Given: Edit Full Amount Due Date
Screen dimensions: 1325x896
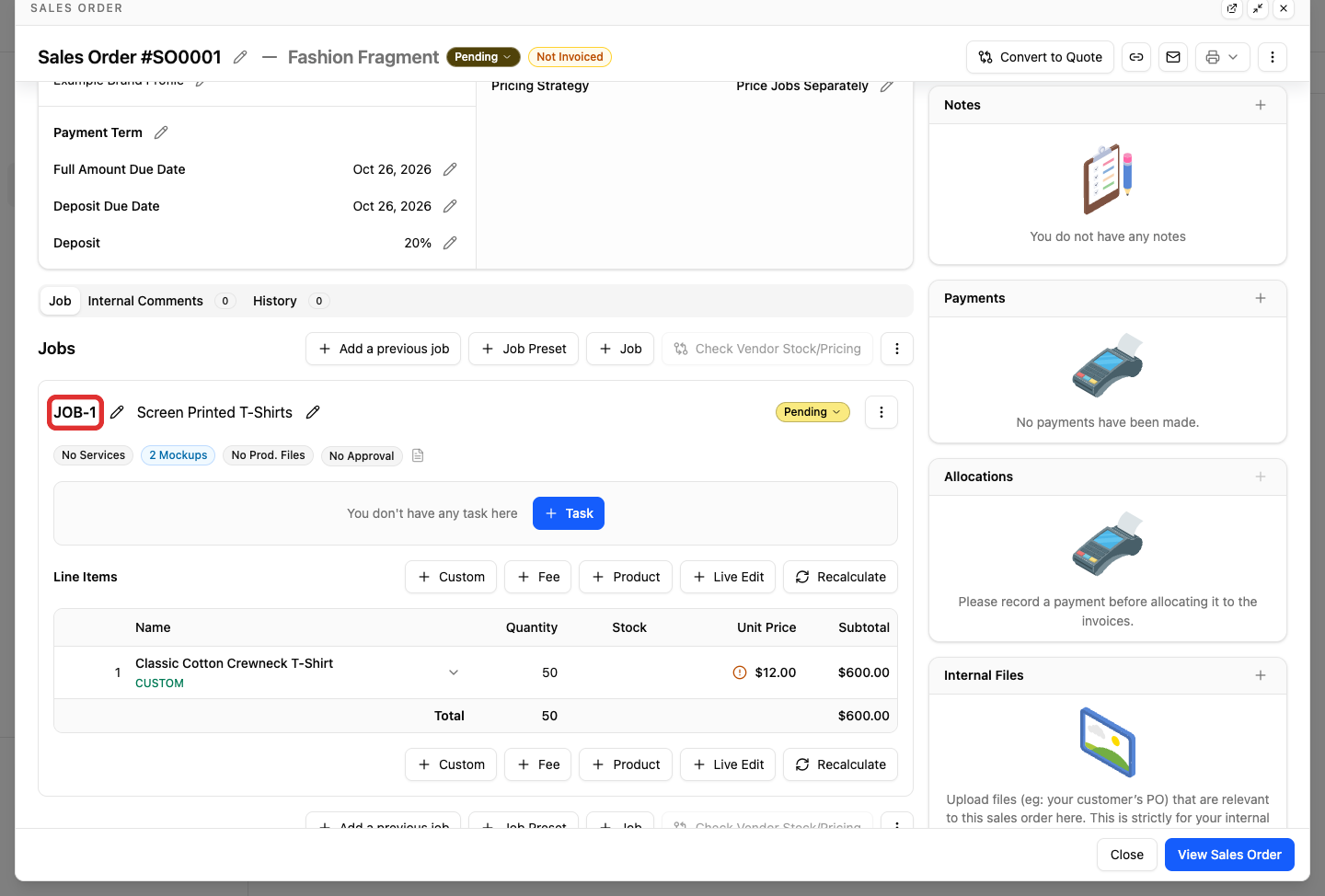Looking at the screenshot, I should click(450, 169).
